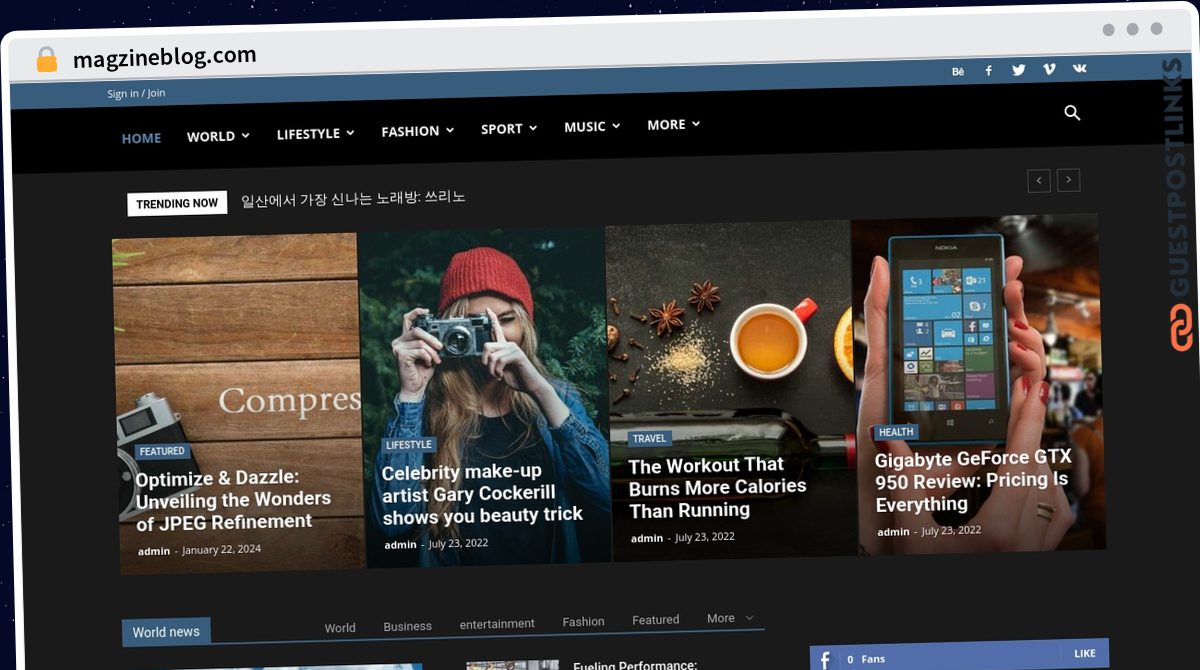This screenshot has height=670, width=1200.
Task: Open Celebrity make-up artist Gary Cockerill article
Action: click(x=482, y=493)
